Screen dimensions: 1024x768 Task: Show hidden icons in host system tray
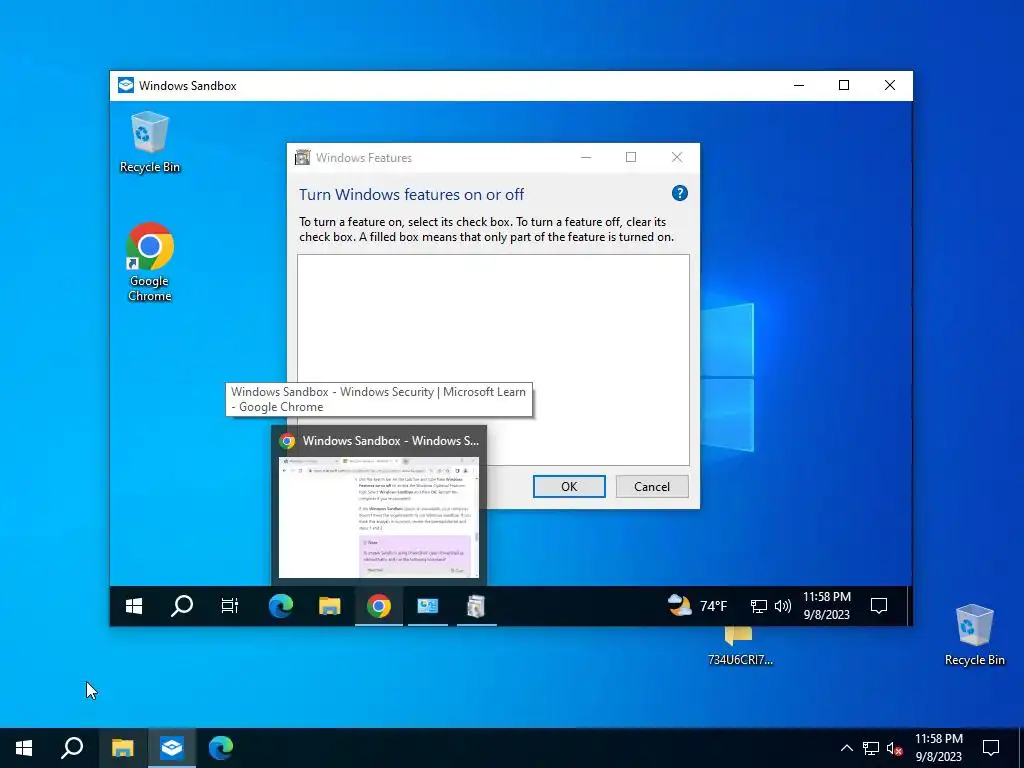coord(846,748)
